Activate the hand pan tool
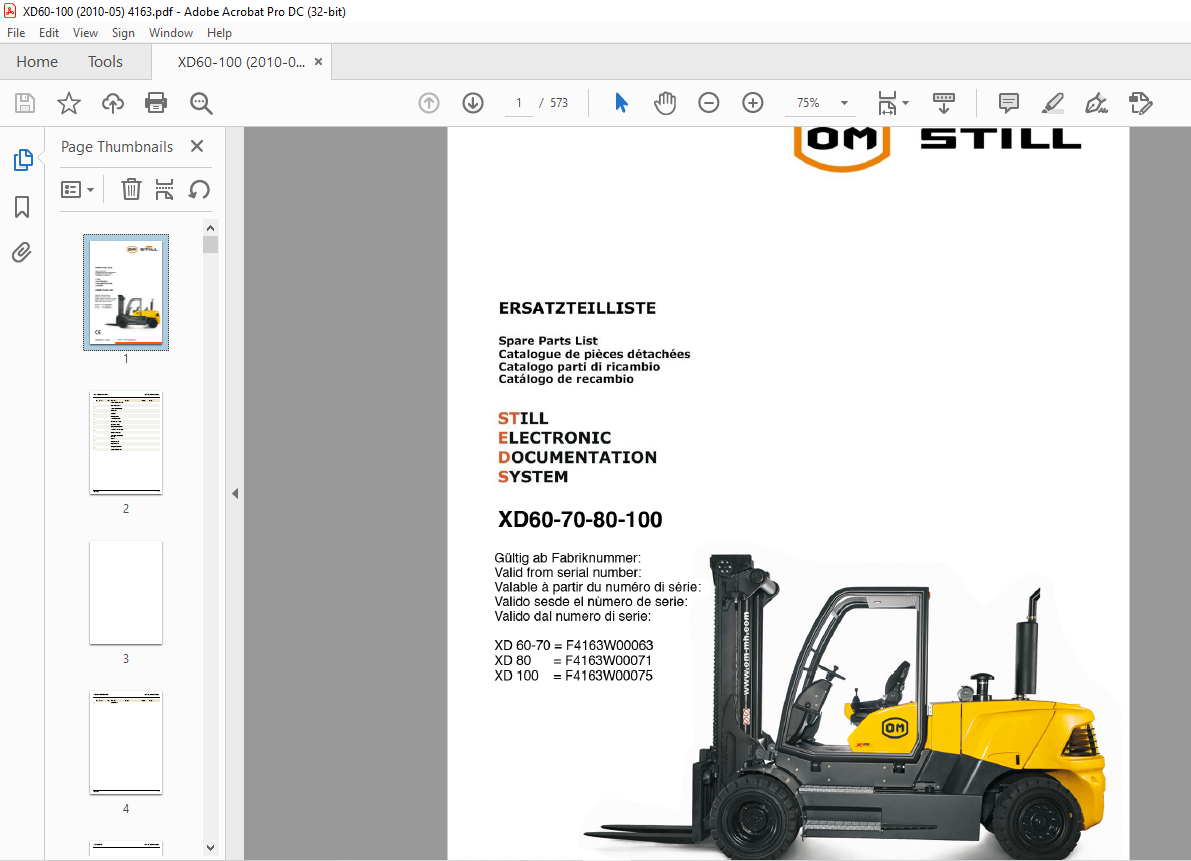This screenshot has height=861, width=1191. point(665,102)
